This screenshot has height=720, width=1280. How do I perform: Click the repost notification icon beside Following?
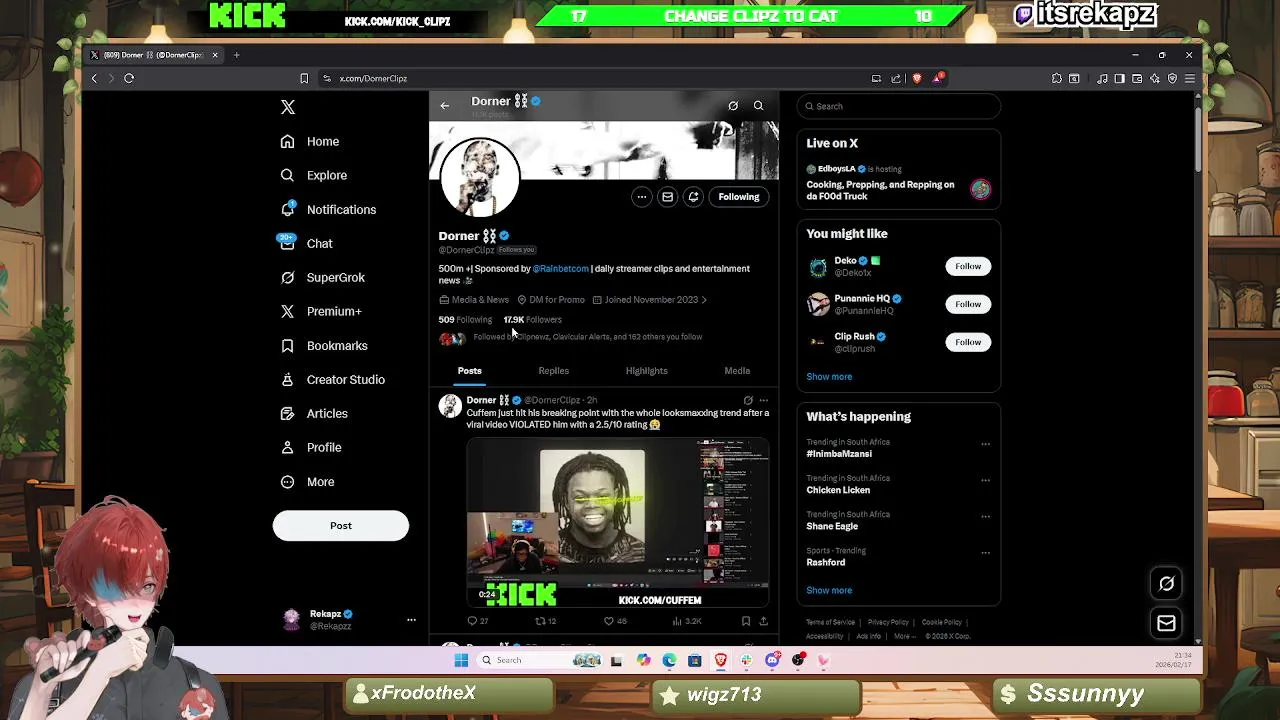click(693, 197)
